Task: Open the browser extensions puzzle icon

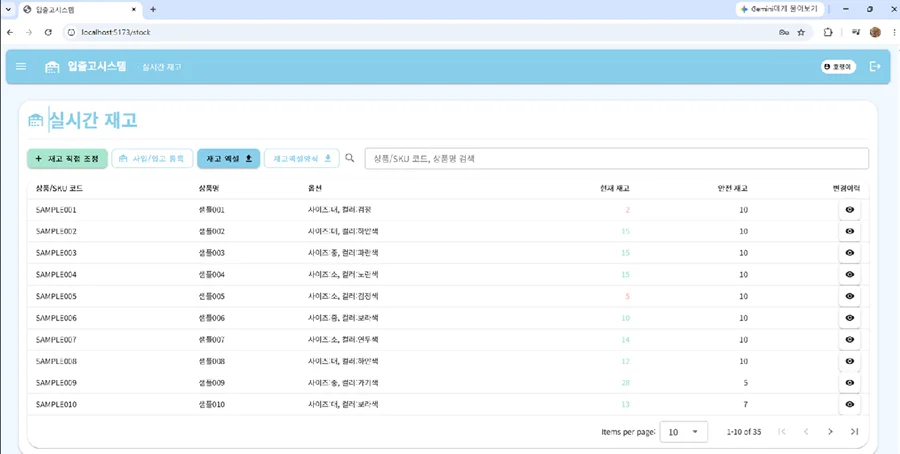Action: [x=828, y=33]
